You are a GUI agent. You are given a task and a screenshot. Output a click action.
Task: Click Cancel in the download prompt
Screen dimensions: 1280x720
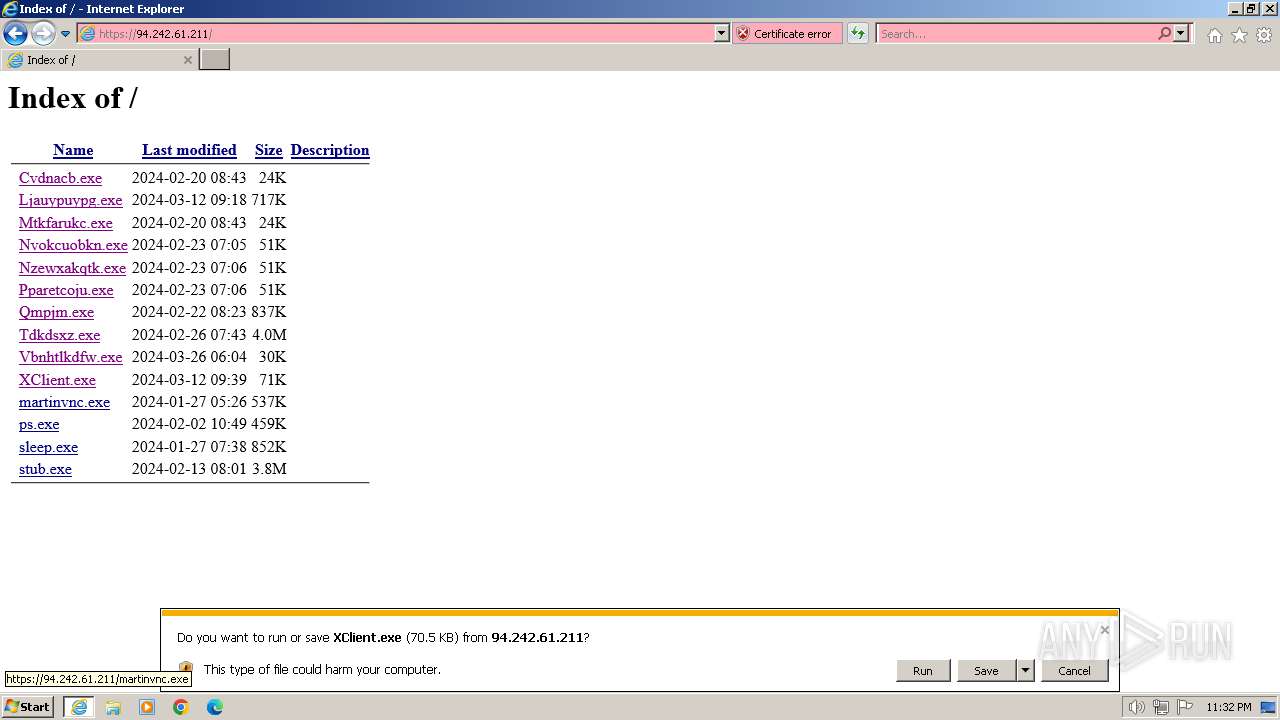pos(1074,671)
